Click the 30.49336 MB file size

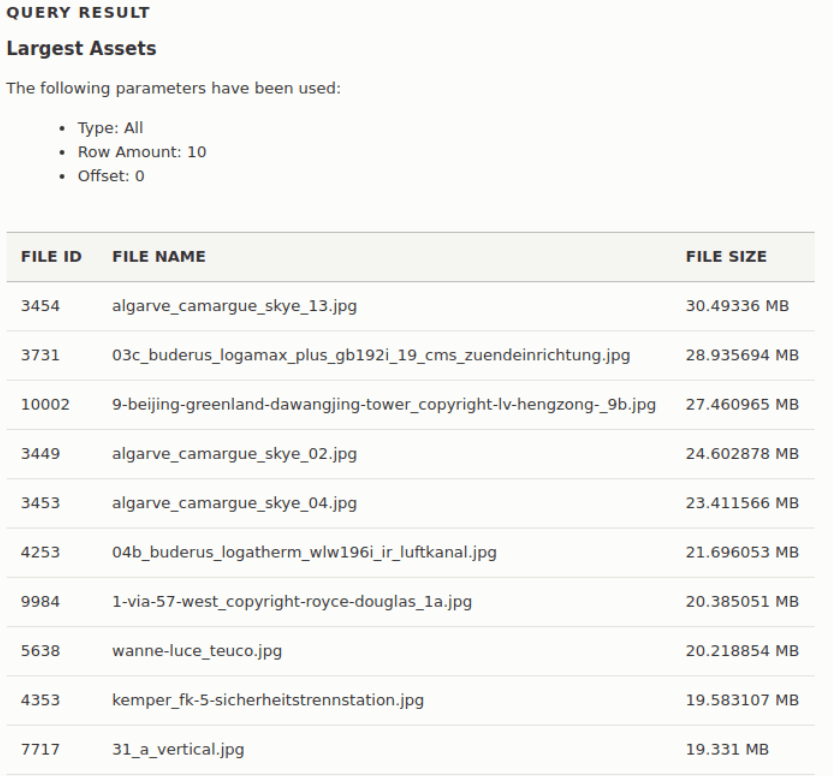point(737,306)
